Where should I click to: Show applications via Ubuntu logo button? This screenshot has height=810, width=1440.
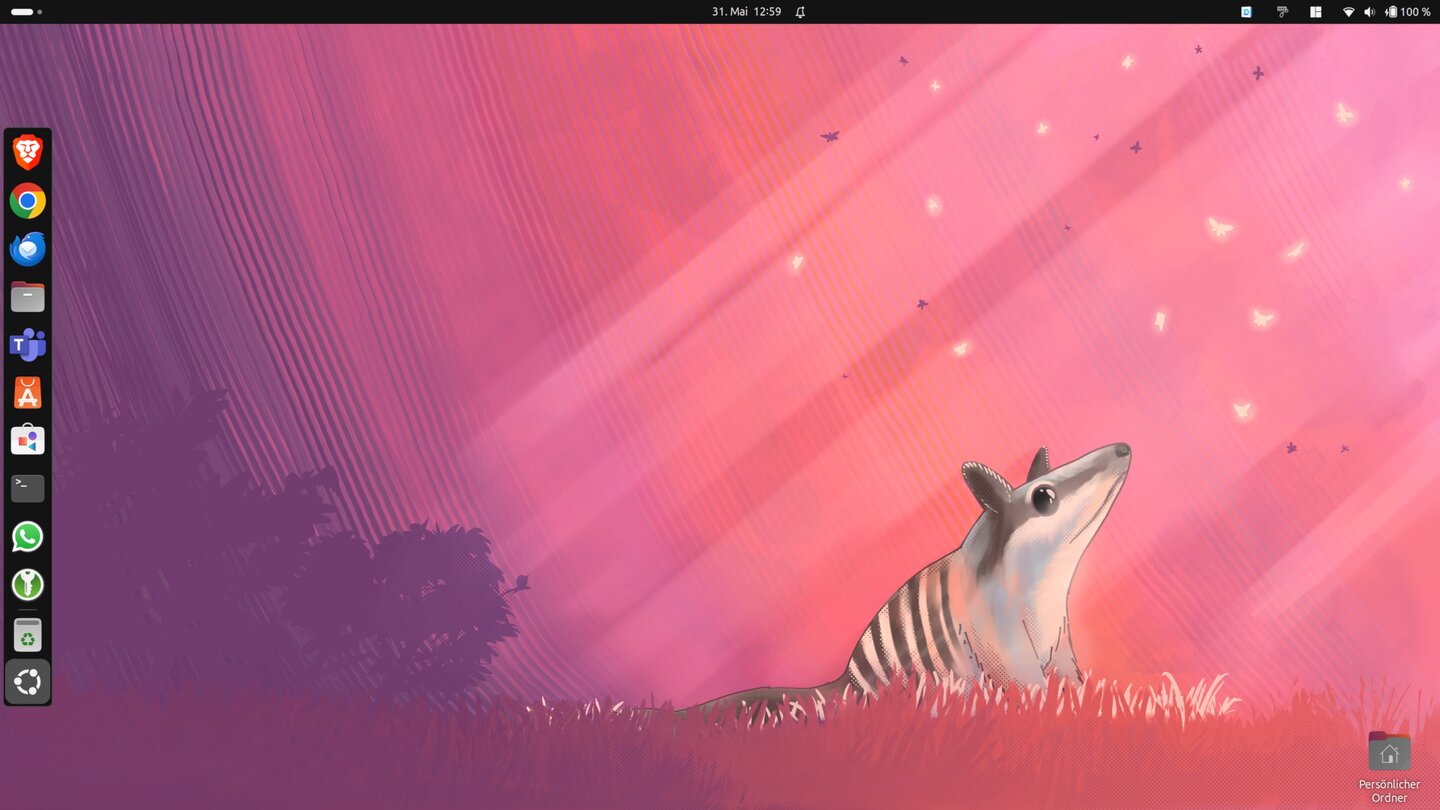pos(28,682)
